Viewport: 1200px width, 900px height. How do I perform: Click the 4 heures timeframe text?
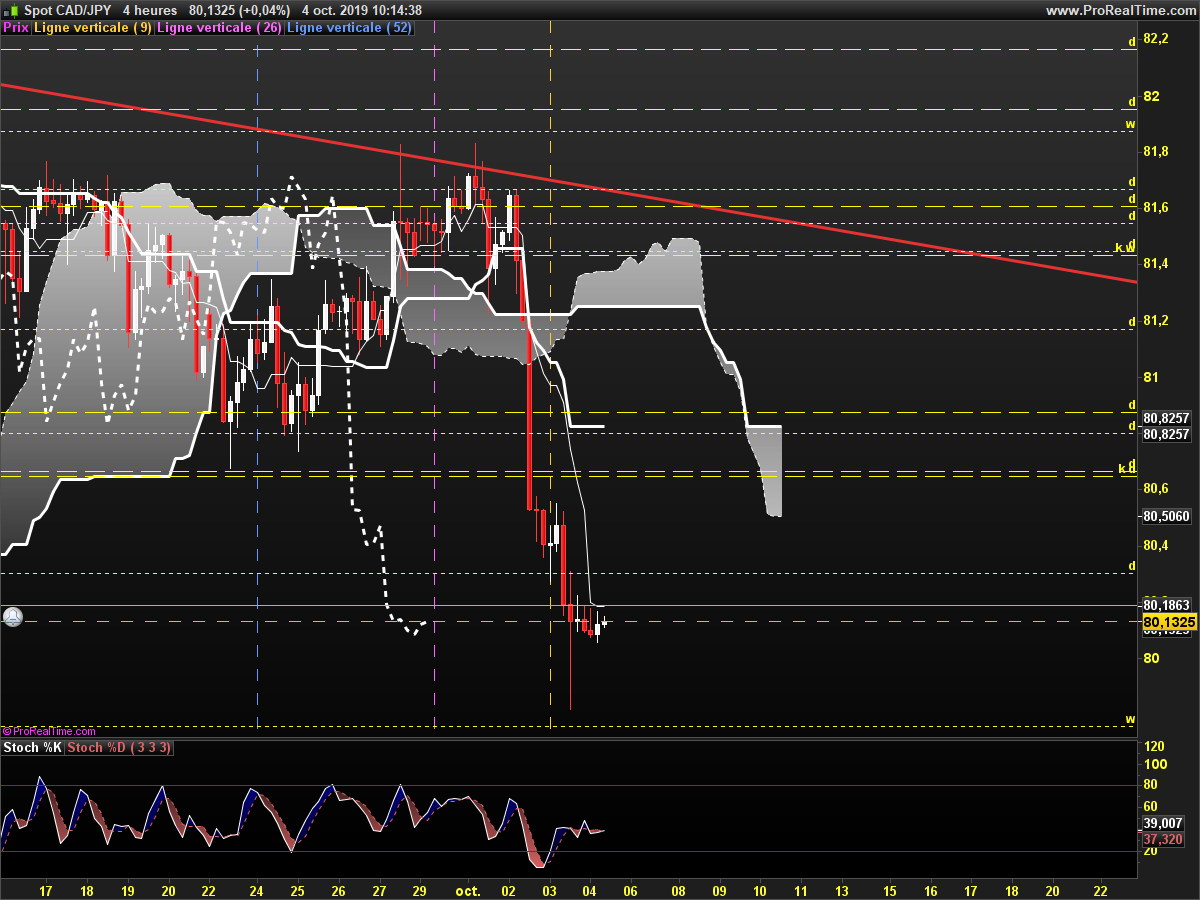pos(150,10)
